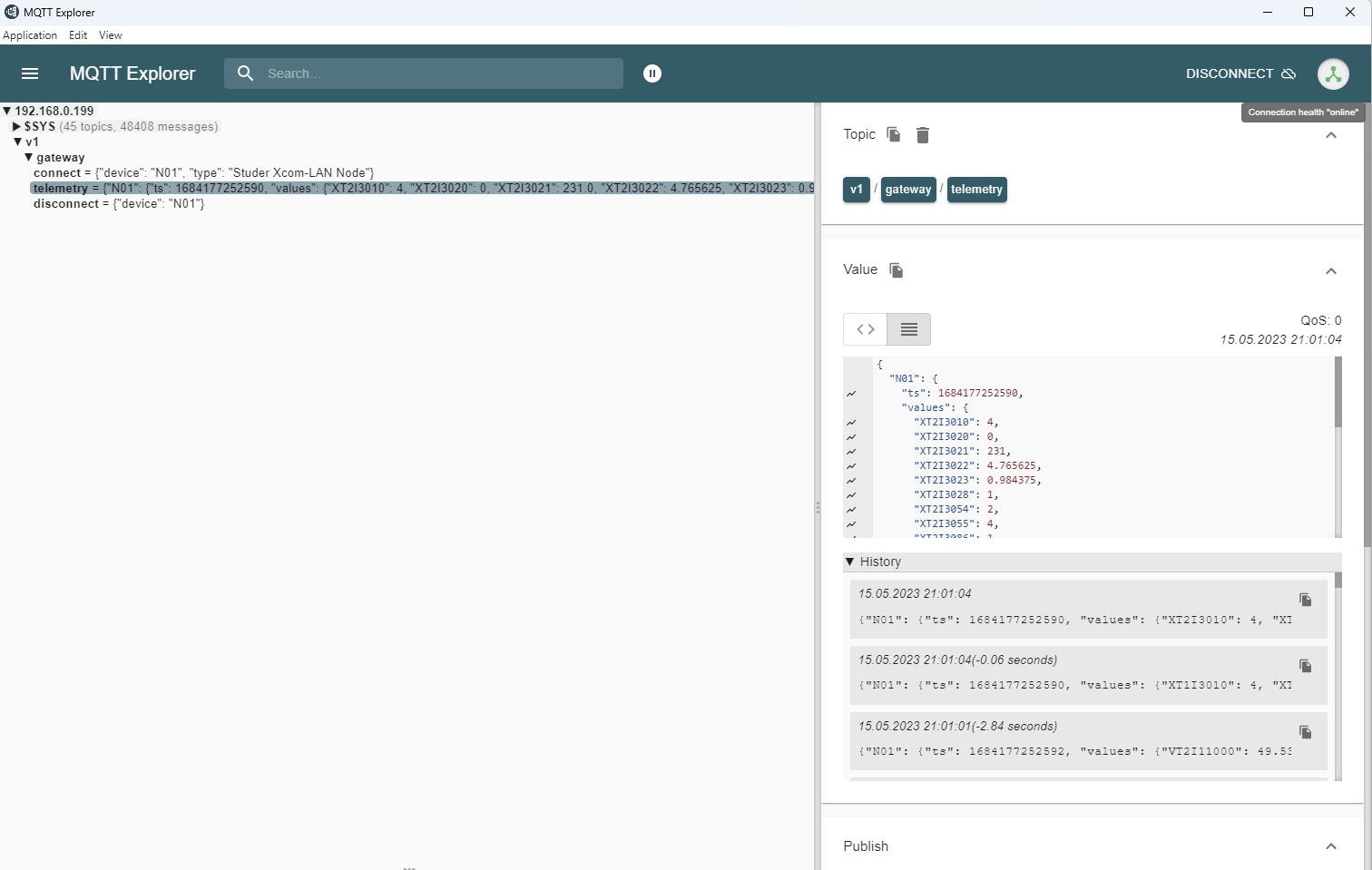Open the connection health avatar icon
The image size is (1372, 870).
point(1333,73)
